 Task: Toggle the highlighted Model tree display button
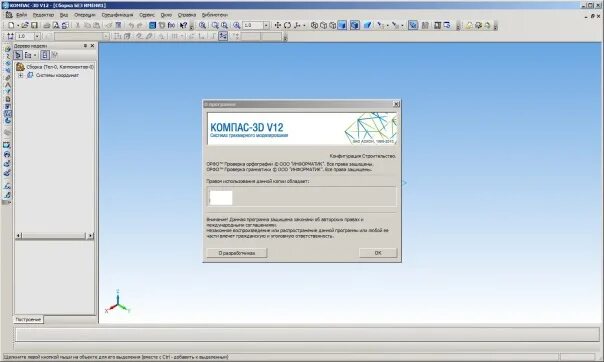(x=413, y=25)
